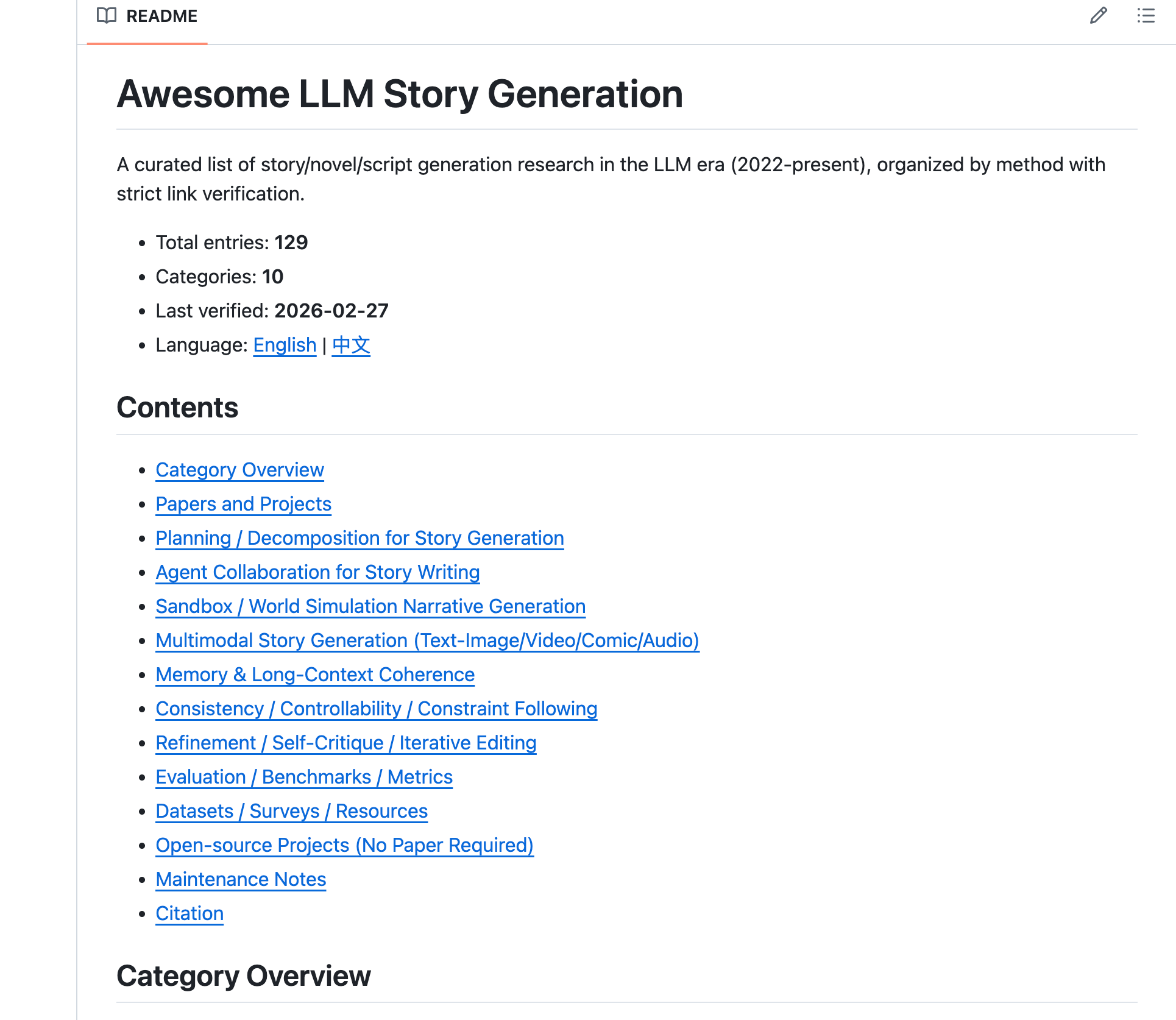1176x1020 pixels.
Task: Open the Citation link
Action: coord(190,913)
